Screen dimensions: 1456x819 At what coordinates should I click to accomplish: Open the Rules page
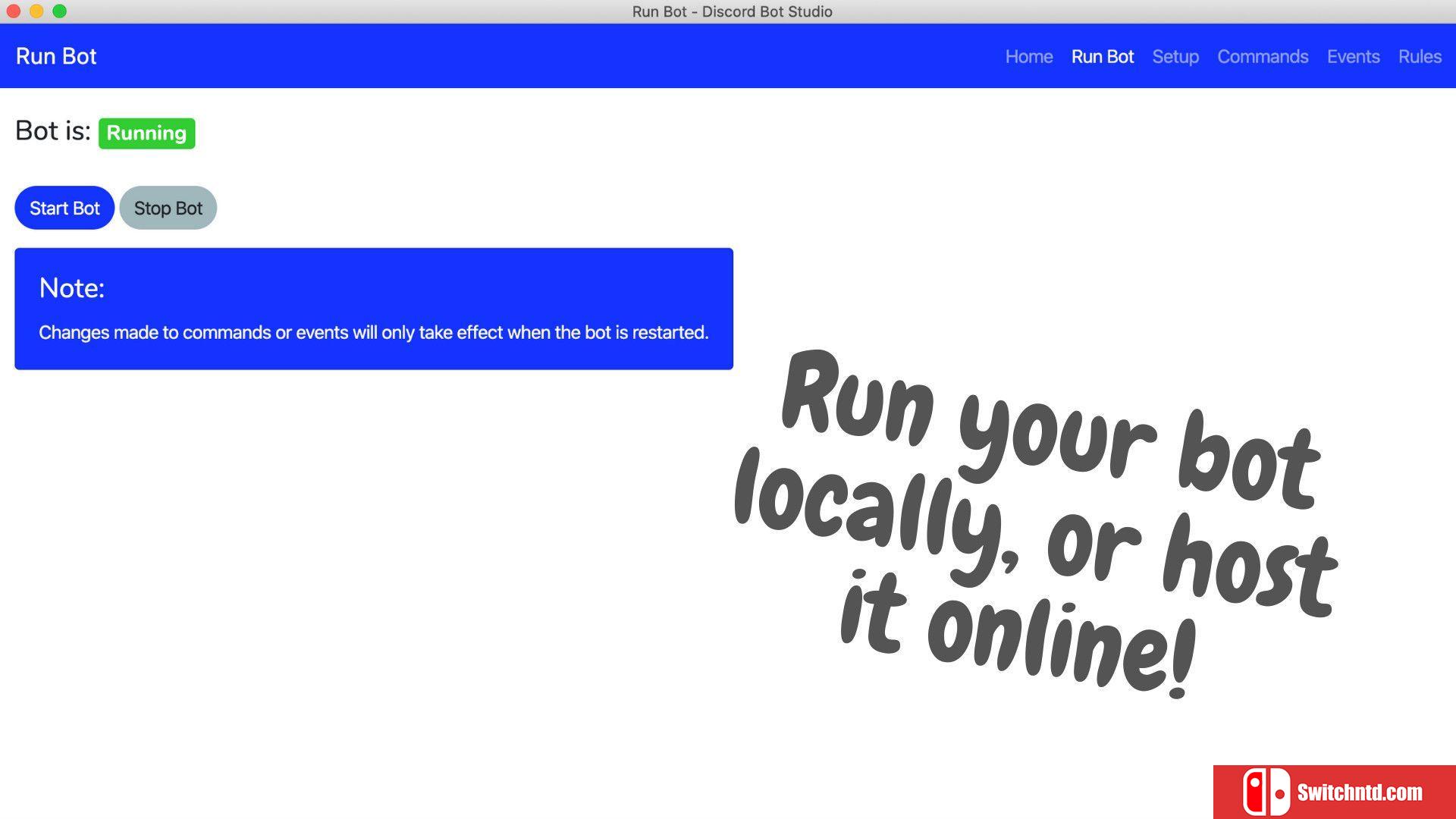[x=1420, y=57]
